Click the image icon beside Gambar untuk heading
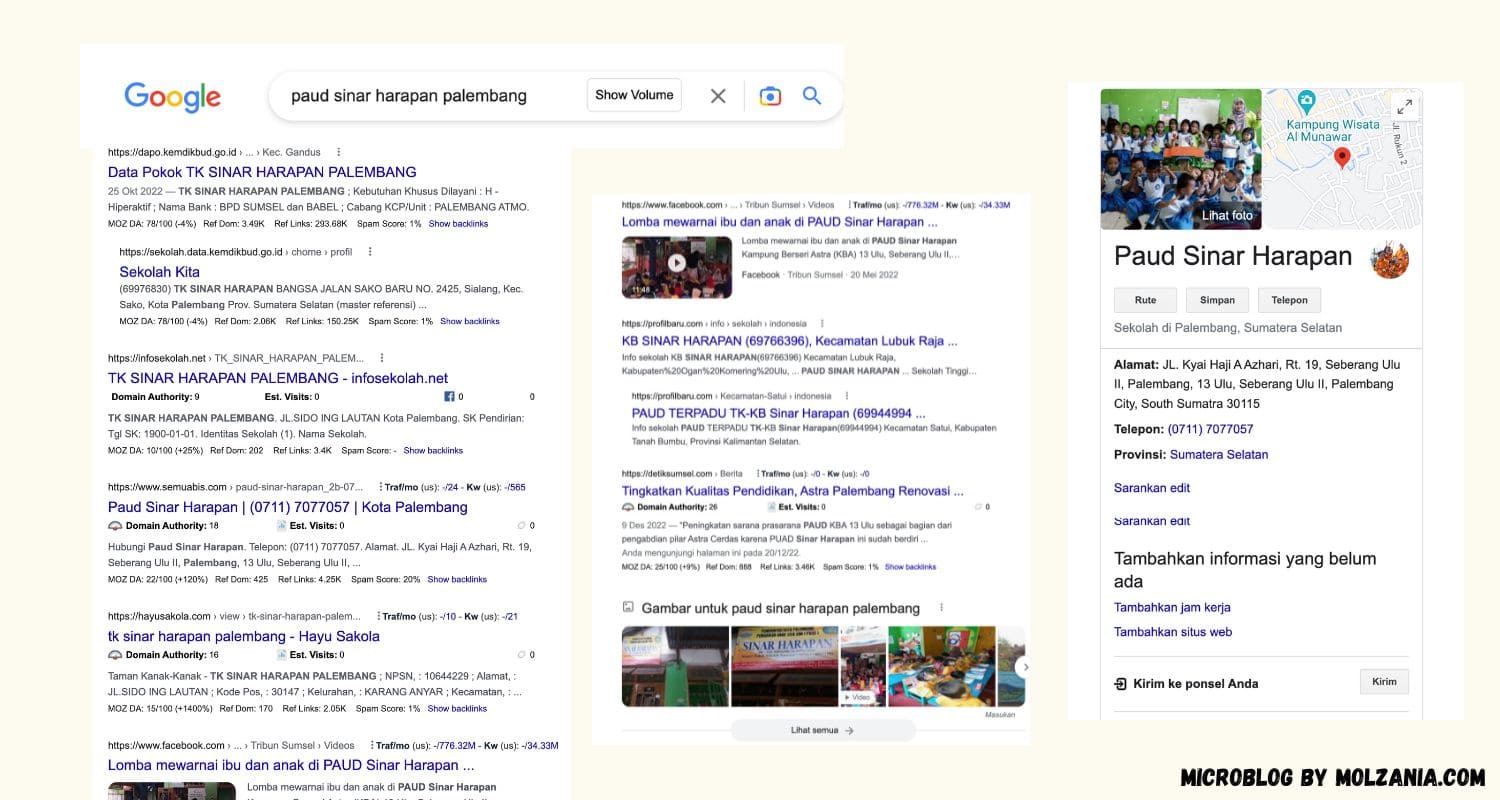 coord(628,607)
